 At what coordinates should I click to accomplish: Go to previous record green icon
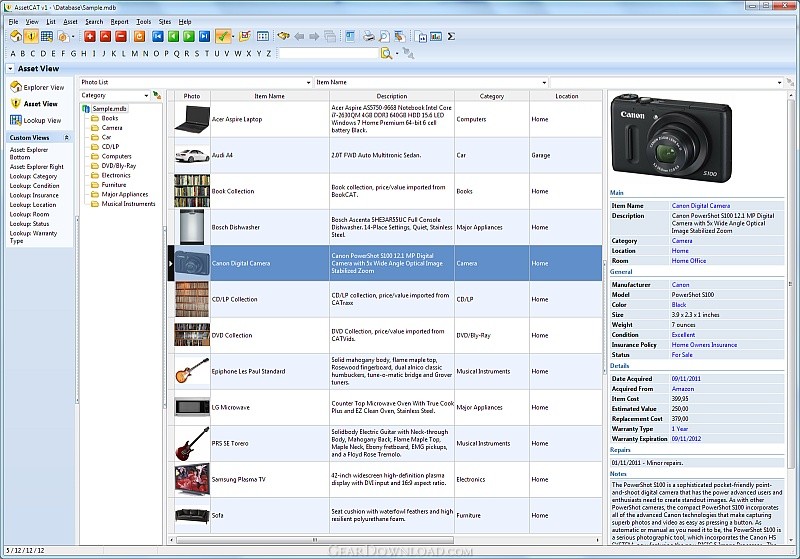[173, 36]
